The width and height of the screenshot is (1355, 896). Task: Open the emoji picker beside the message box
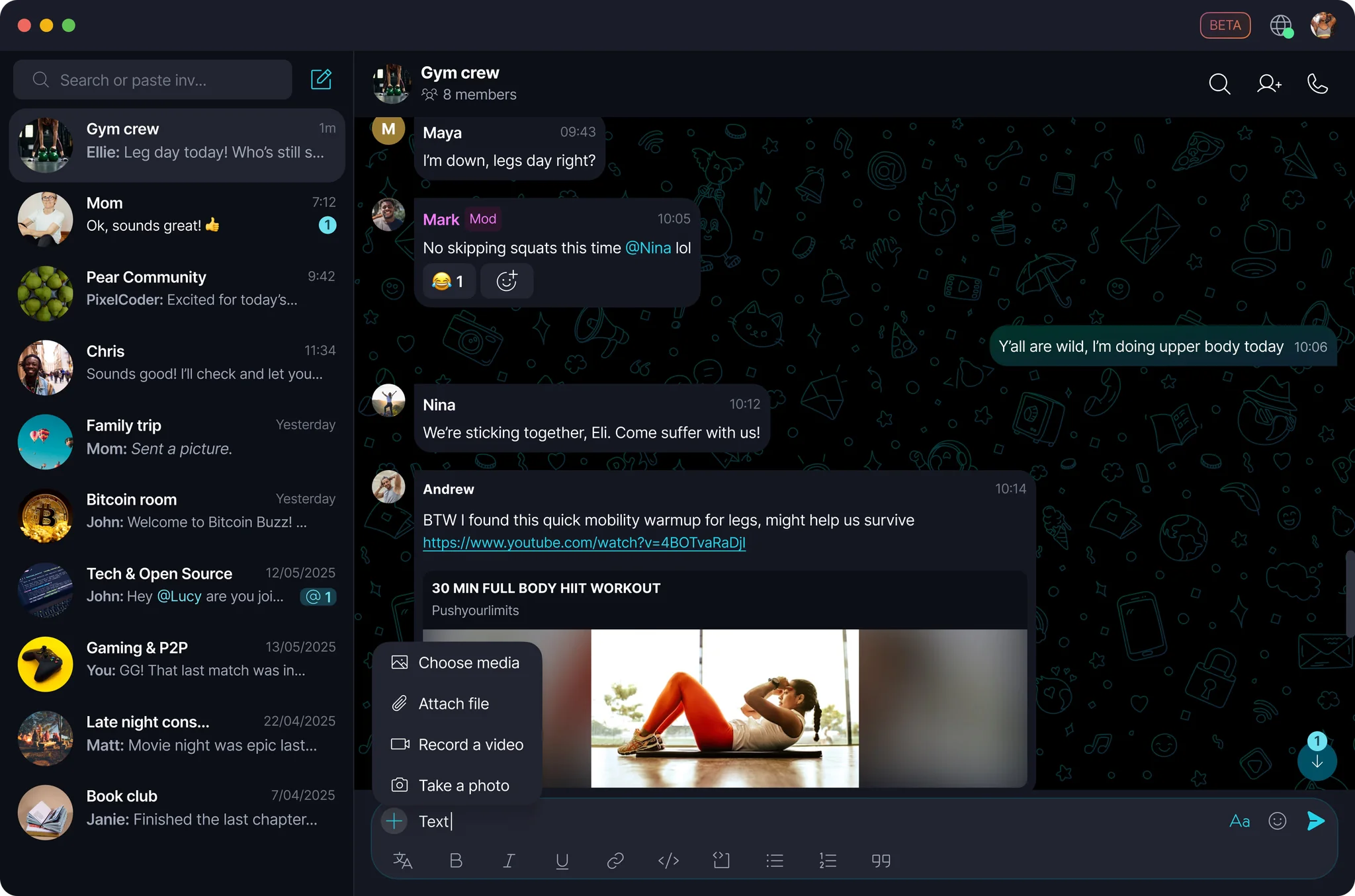(1277, 821)
